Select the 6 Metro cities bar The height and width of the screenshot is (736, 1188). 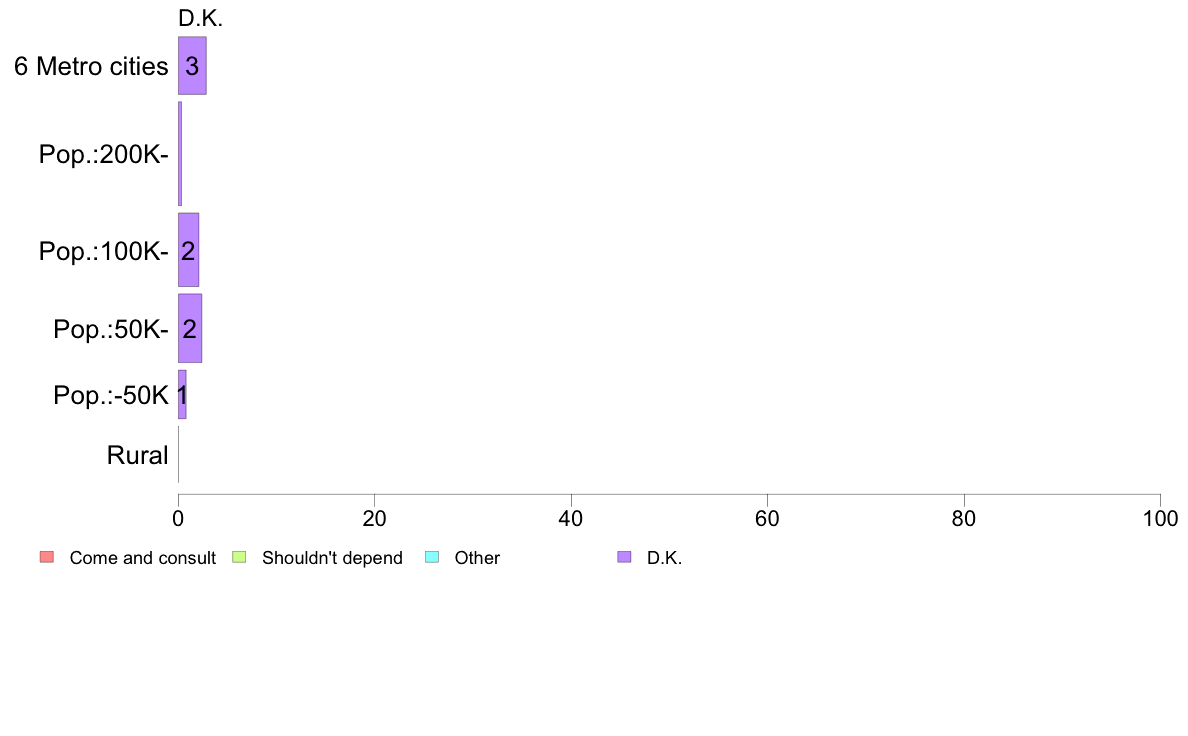click(x=192, y=65)
